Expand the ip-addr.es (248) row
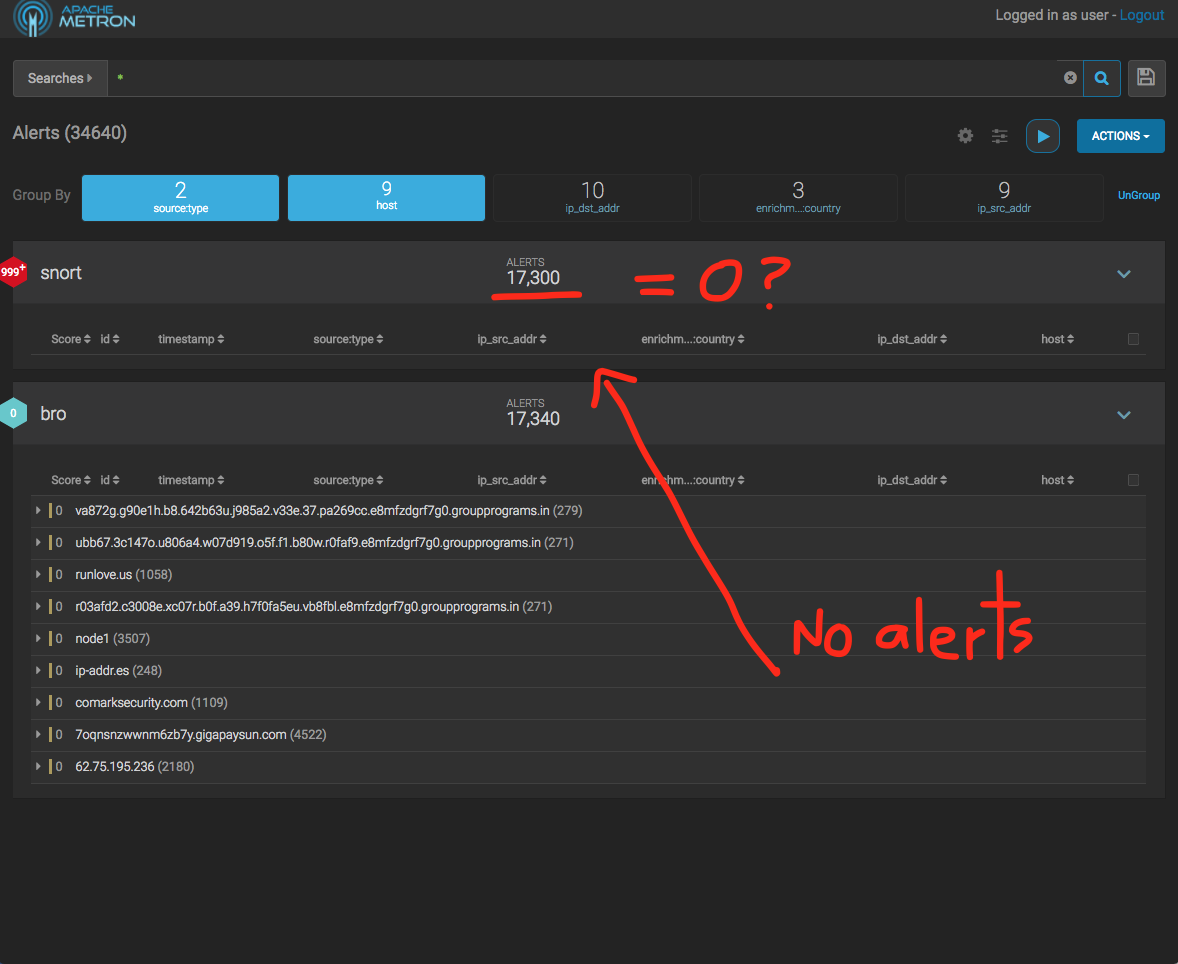This screenshot has height=964, width=1178. coord(38,670)
